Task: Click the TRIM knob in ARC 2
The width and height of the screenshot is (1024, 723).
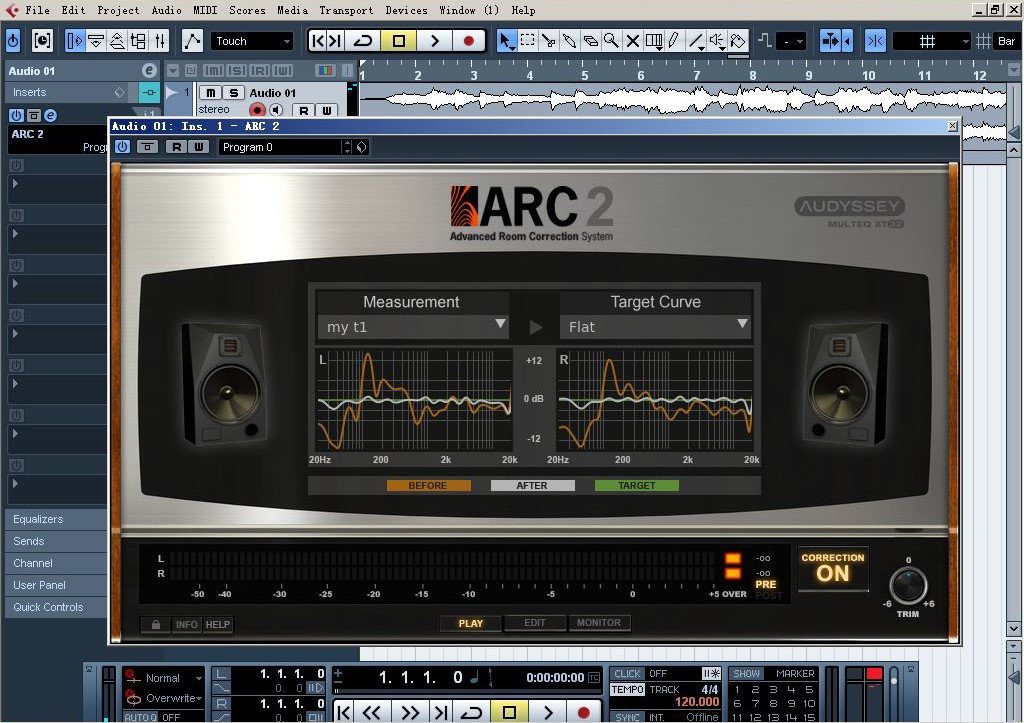Action: point(908,585)
